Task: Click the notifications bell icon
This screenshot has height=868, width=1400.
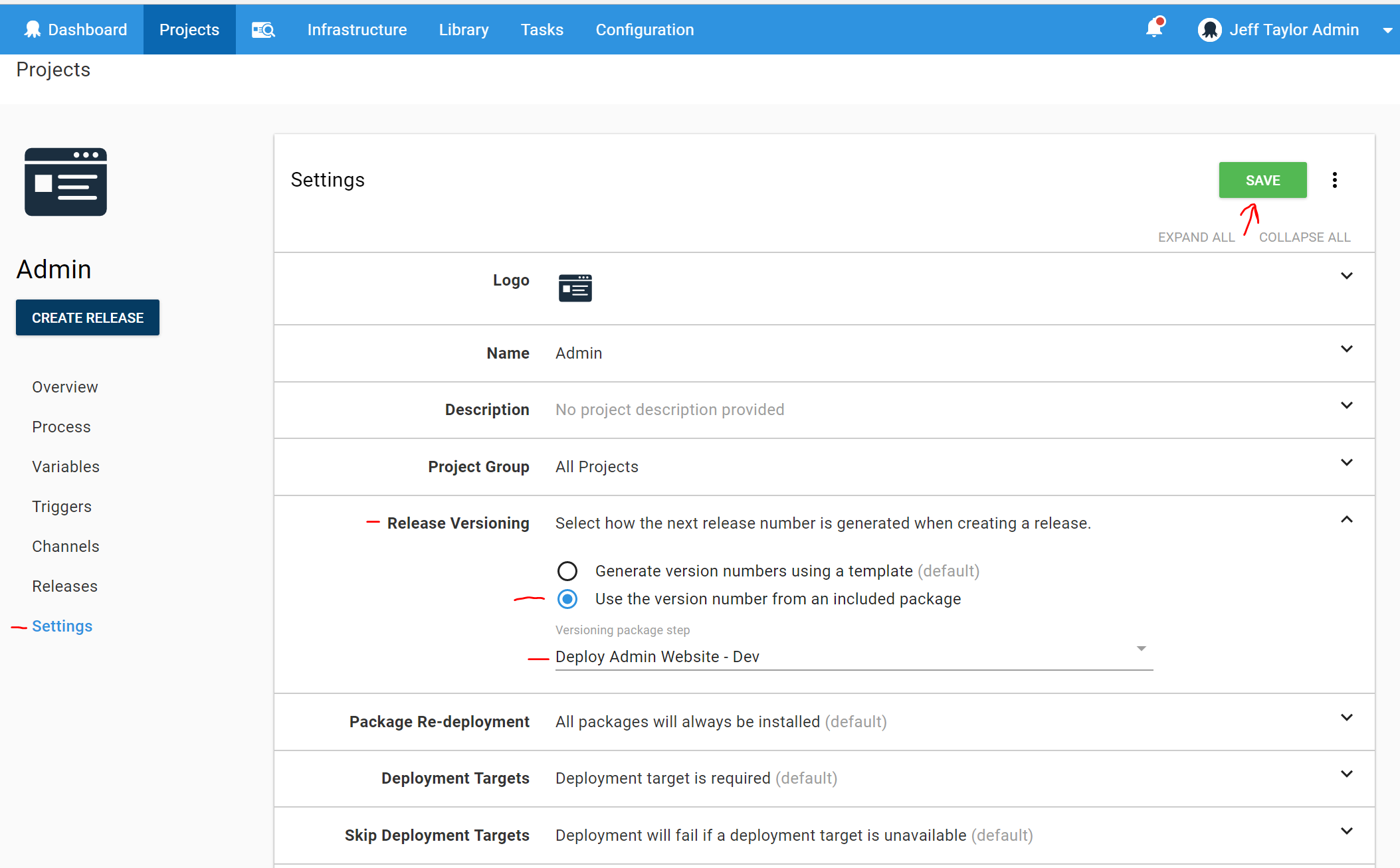Action: click(x=1154, y=29)
